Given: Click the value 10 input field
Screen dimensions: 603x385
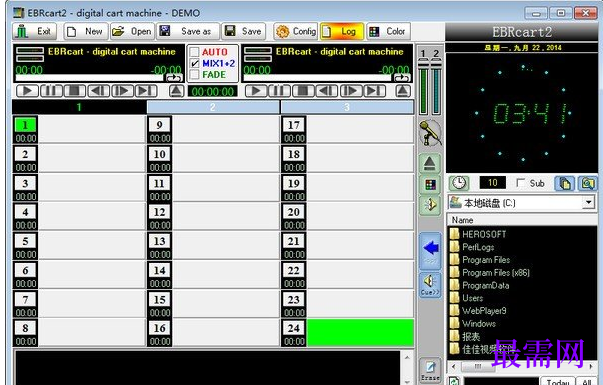Looking at the screenshot, I should click(493, 183).
